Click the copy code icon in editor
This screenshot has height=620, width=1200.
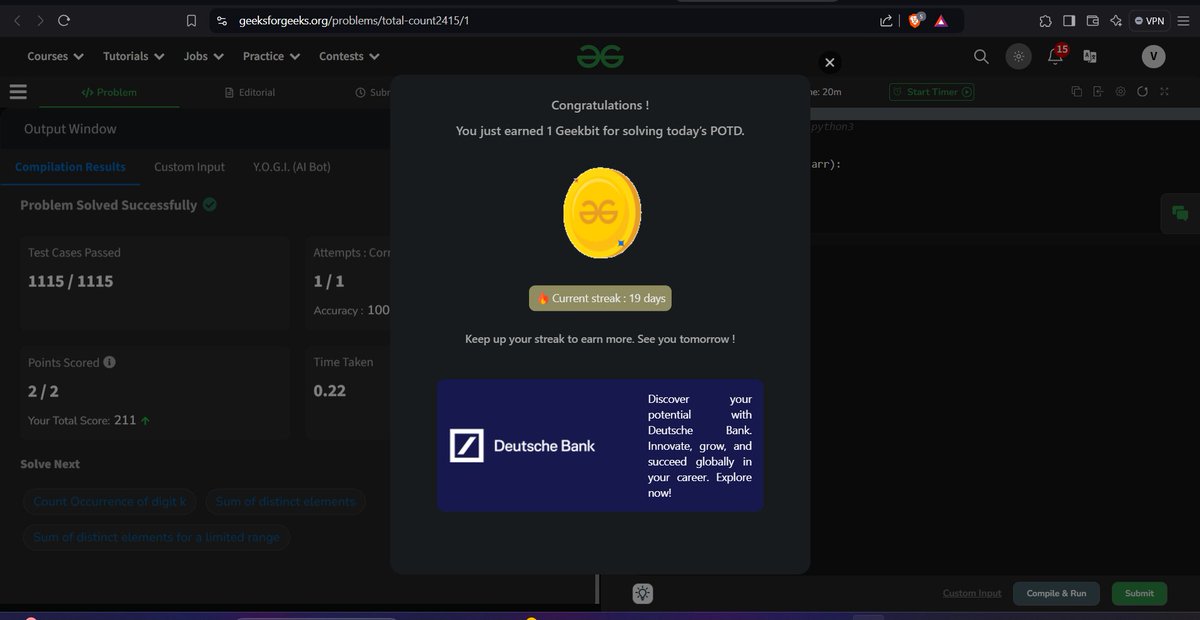click(1077, 92)
